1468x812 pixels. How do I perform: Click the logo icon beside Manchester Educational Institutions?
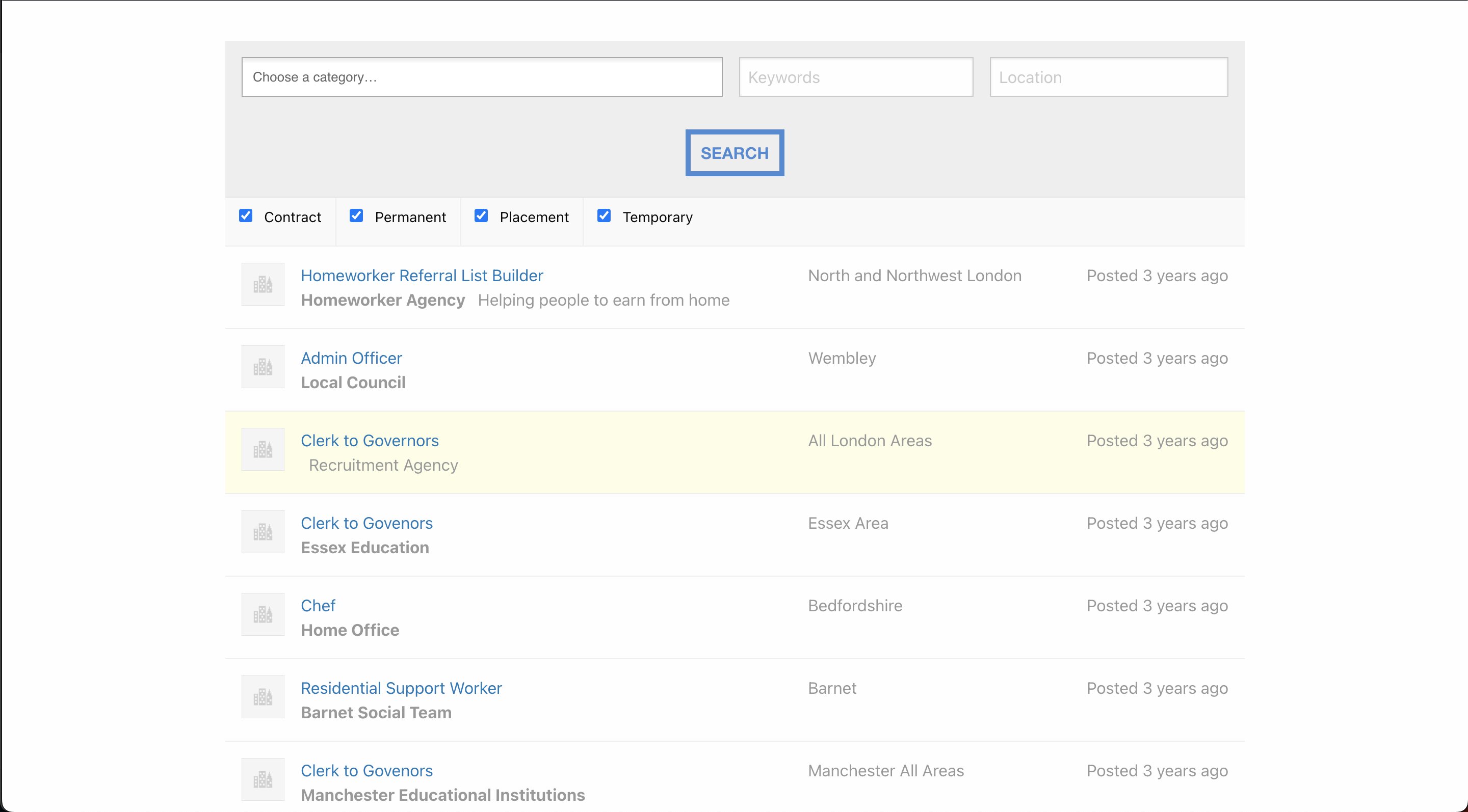click(263, 779)
